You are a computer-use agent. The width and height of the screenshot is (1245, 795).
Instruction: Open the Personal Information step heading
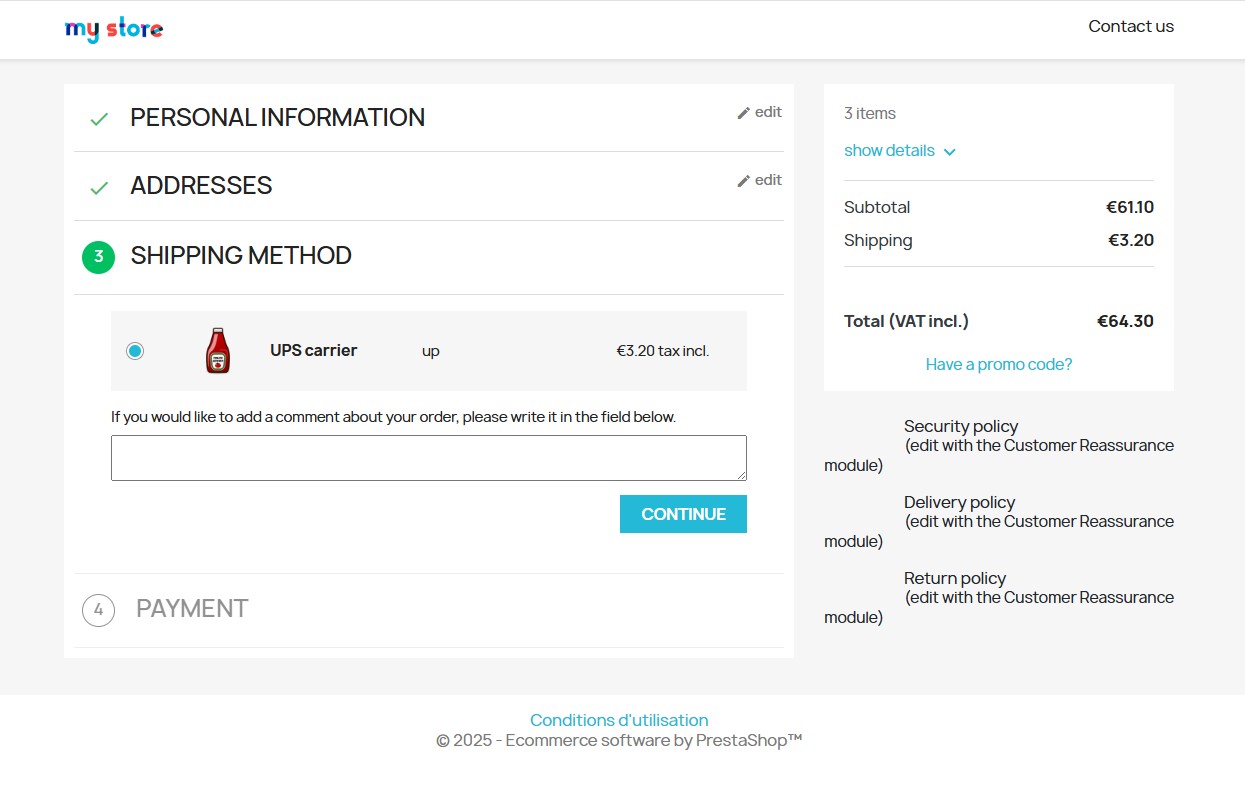point(277,118)
